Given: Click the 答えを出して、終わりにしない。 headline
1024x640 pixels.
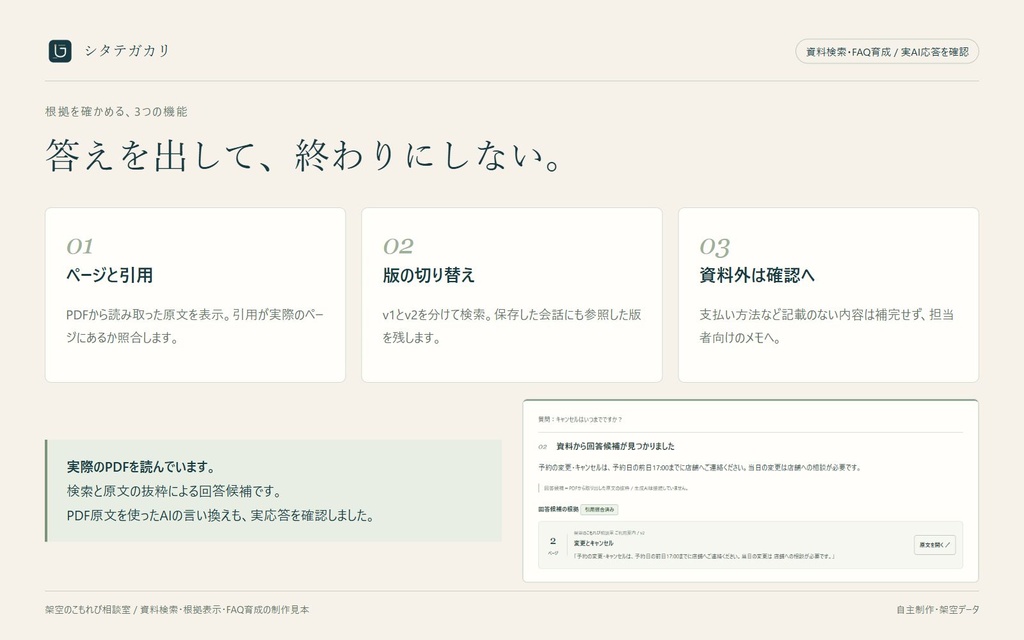Looking at the screenshot, I should 303,156.
